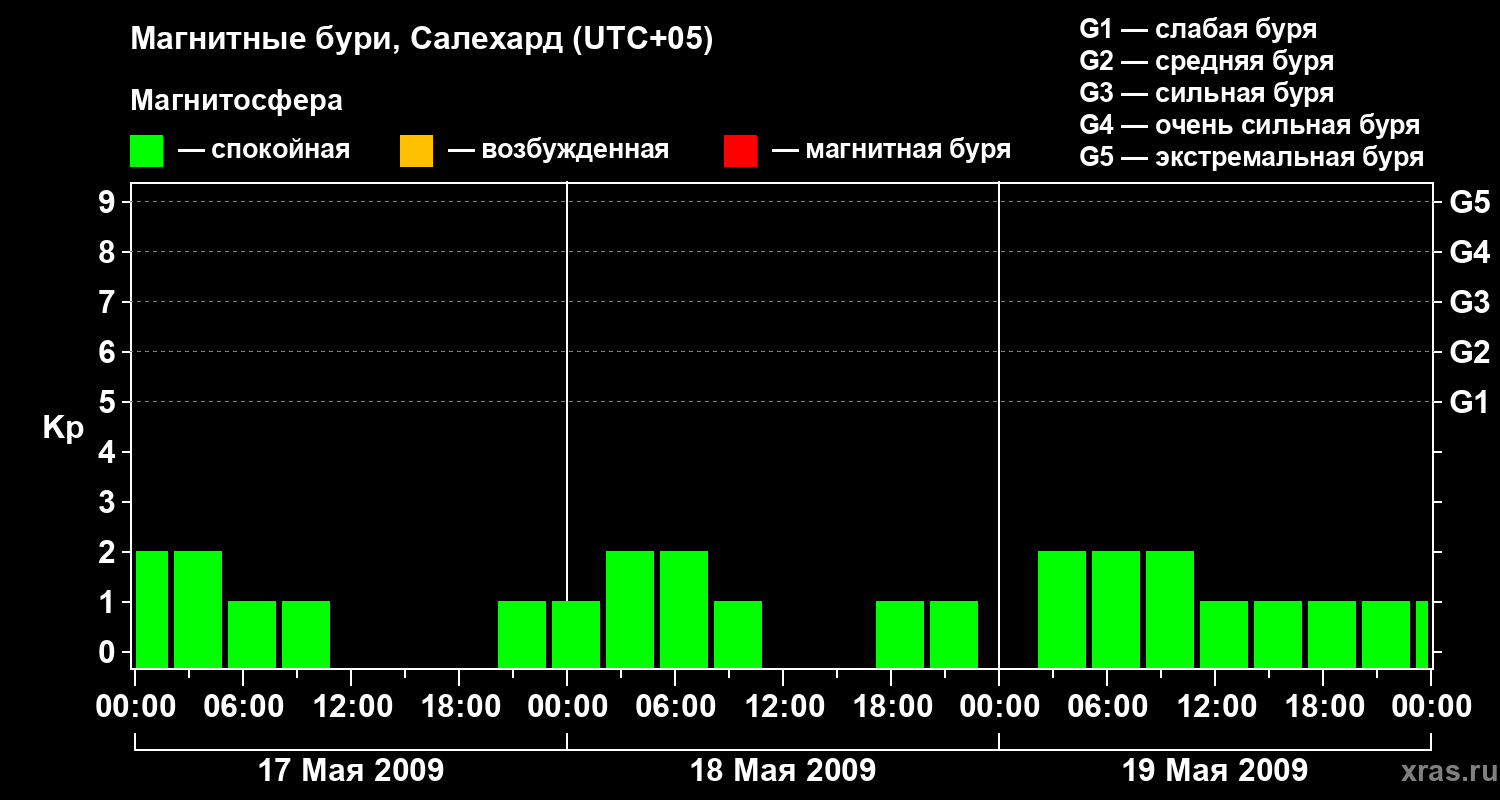Image resolution: width=1500 pixels, height=800 pixels.
Task: Click the first green bar on 17 May
Action: 152,608
